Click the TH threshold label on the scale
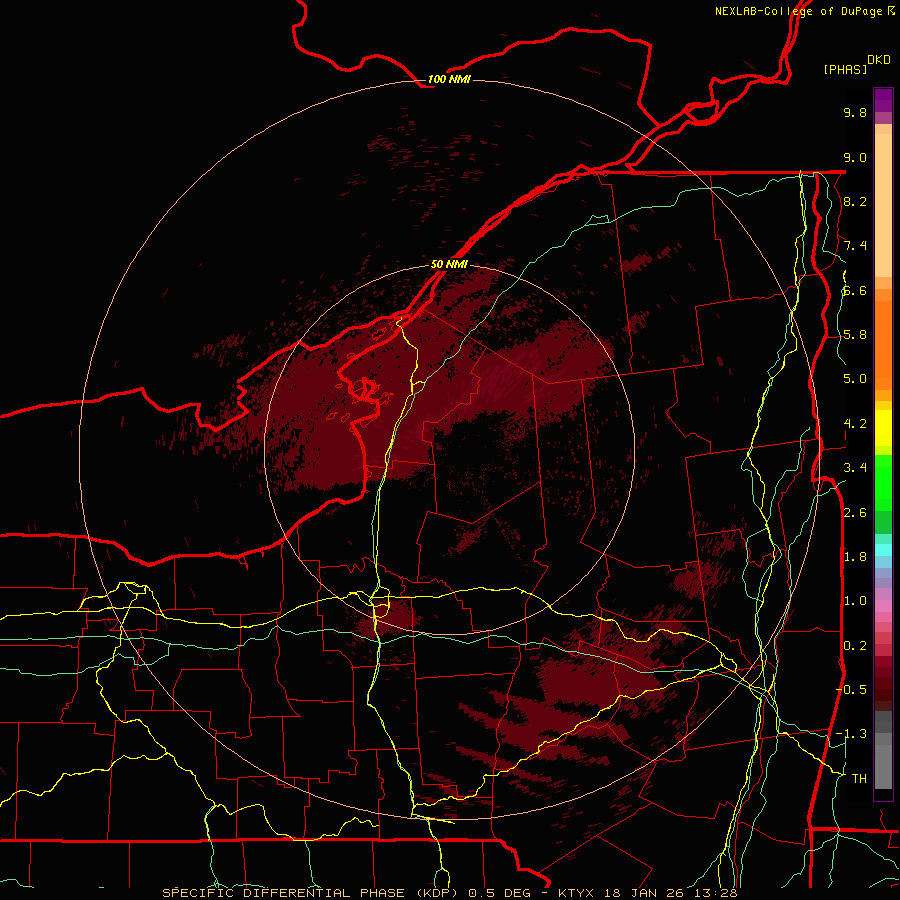 coord(859,779)
